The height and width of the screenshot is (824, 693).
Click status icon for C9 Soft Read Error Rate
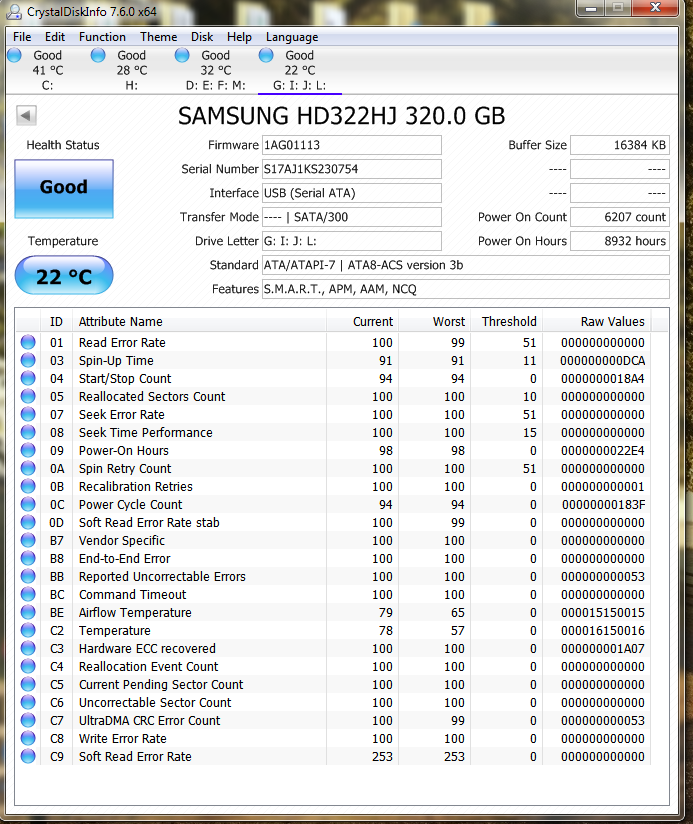point(28,756)
